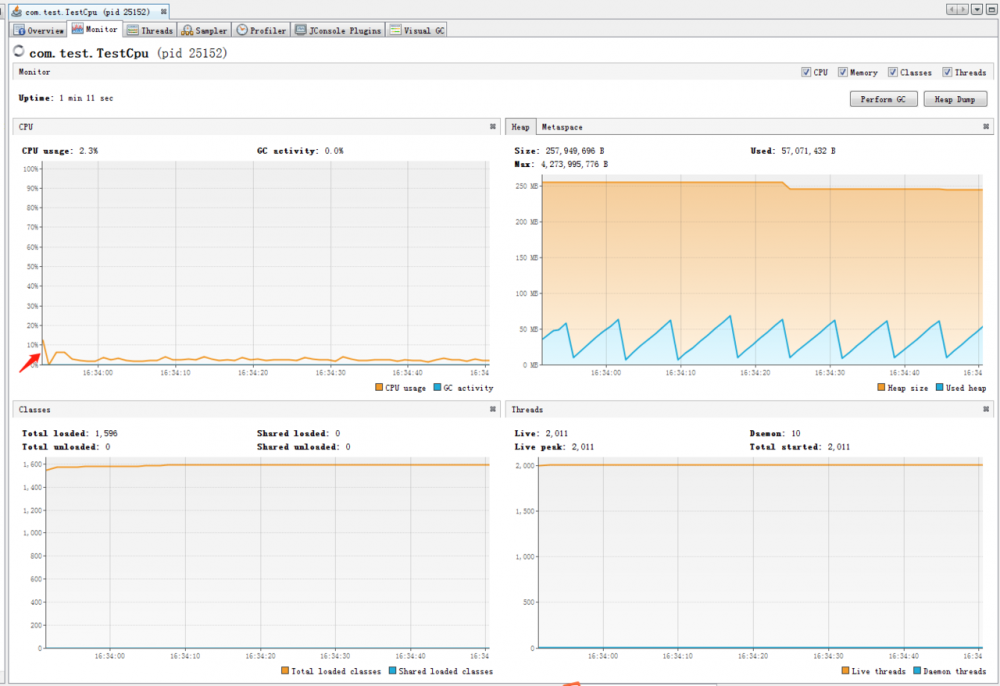Click the scroll documents right arrow
Image resolution: width=1000 pixels, height=686 pixels.
[x=963, y=10]
